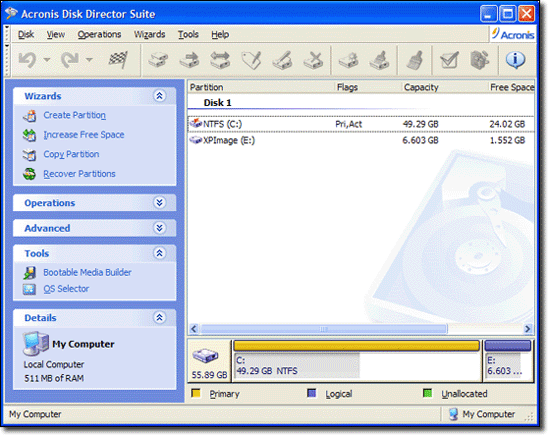The height and width of the screenshot is (438, 550).
Task: Click the green Unallocated legend swatch
Action: [x=427, y=393]
